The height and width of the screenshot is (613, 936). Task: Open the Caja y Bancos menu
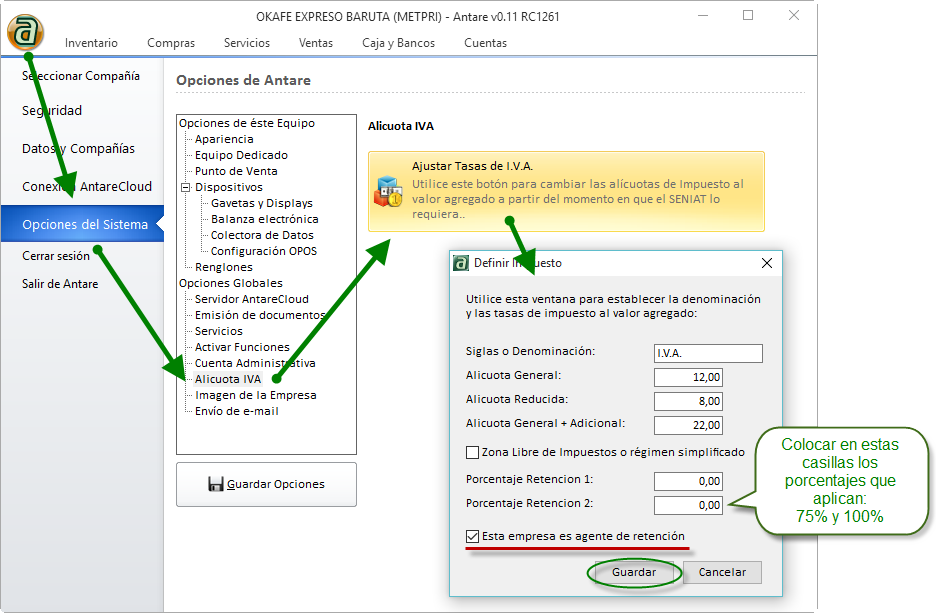point(398,43)
